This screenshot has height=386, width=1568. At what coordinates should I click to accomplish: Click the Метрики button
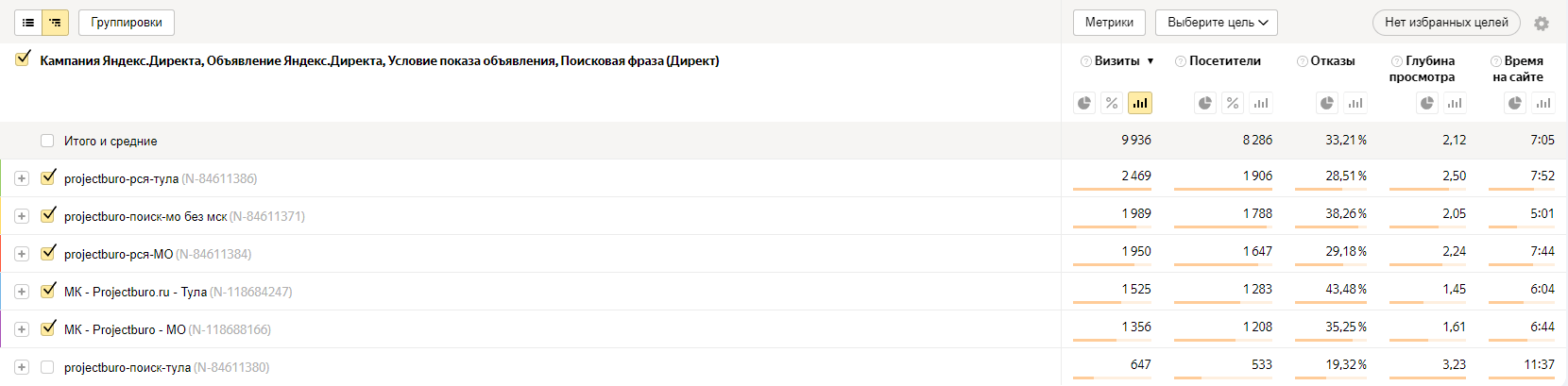(x=1109, y=23)
